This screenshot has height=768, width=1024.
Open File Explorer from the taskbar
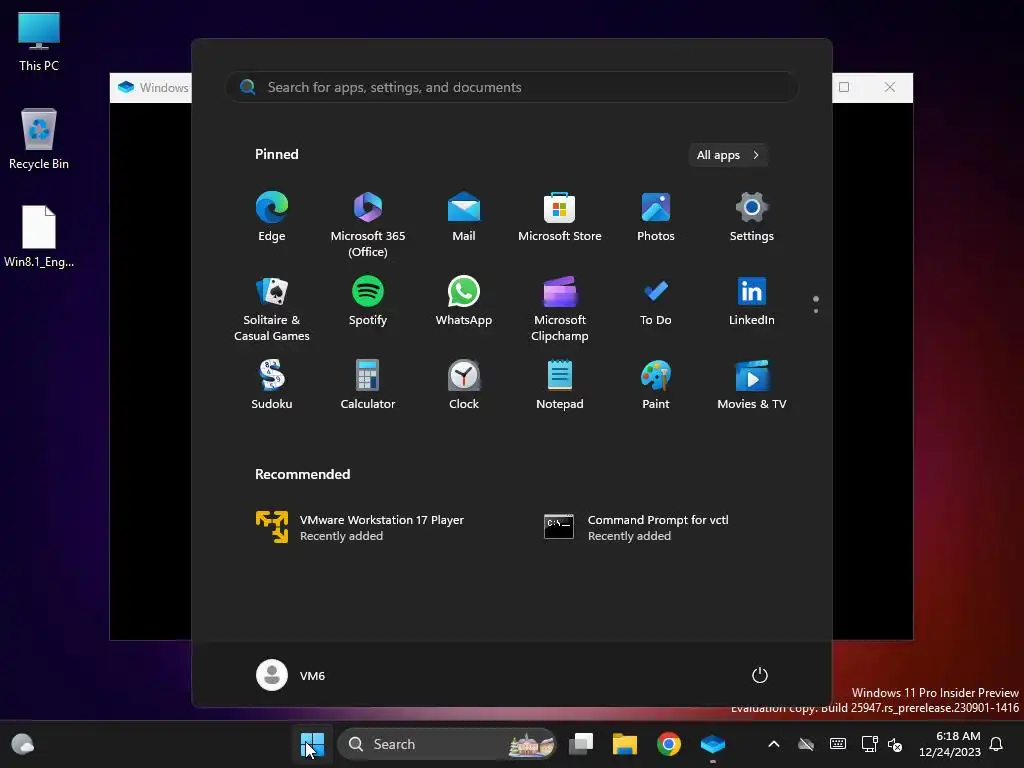point(625,744)
